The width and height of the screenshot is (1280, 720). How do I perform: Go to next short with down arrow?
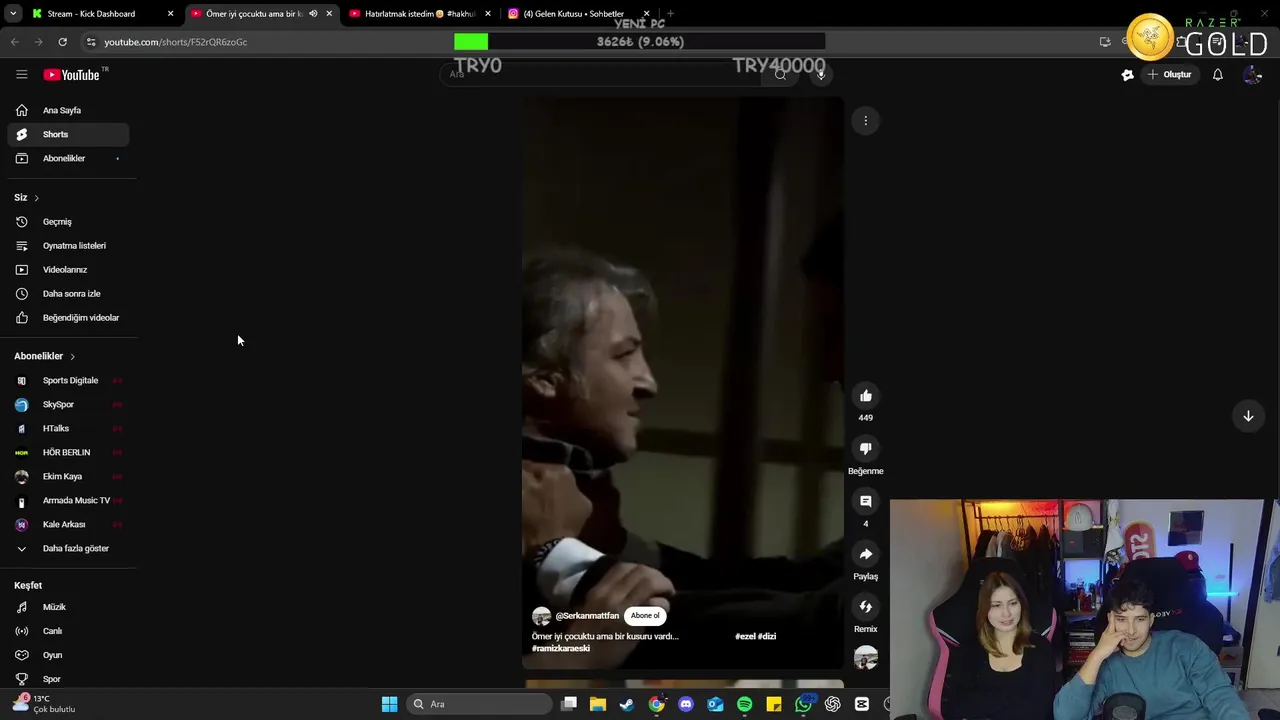click(1248, 416)
